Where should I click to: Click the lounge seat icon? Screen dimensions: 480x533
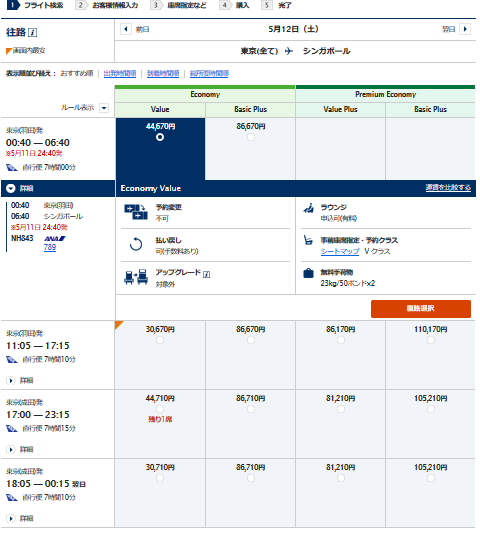[x=308, y=208]
